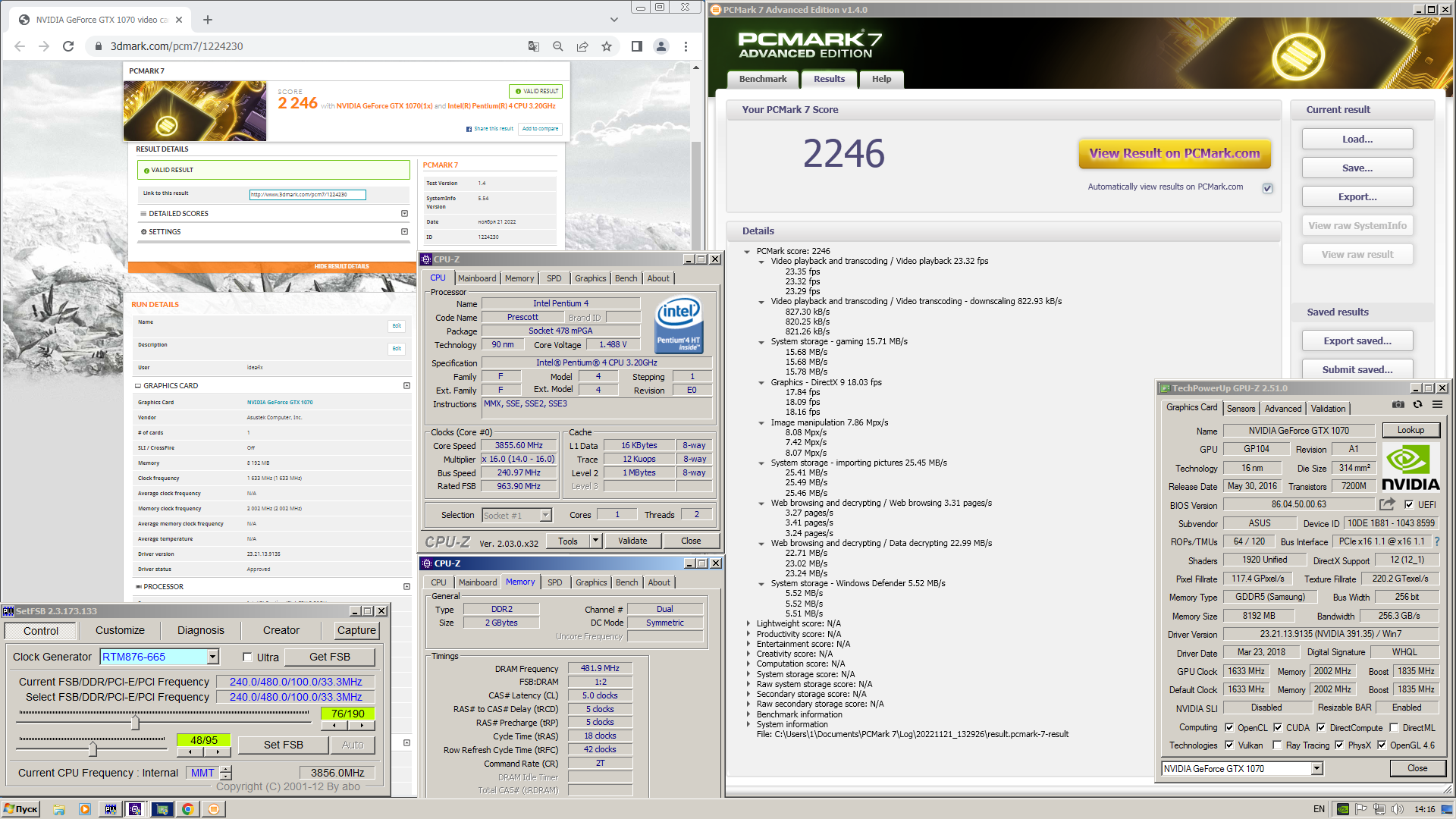Toggle the DirectCompute checkbox
Image resolution: width=1456 pixels, height=819 pixels.
coord(1321,727)
